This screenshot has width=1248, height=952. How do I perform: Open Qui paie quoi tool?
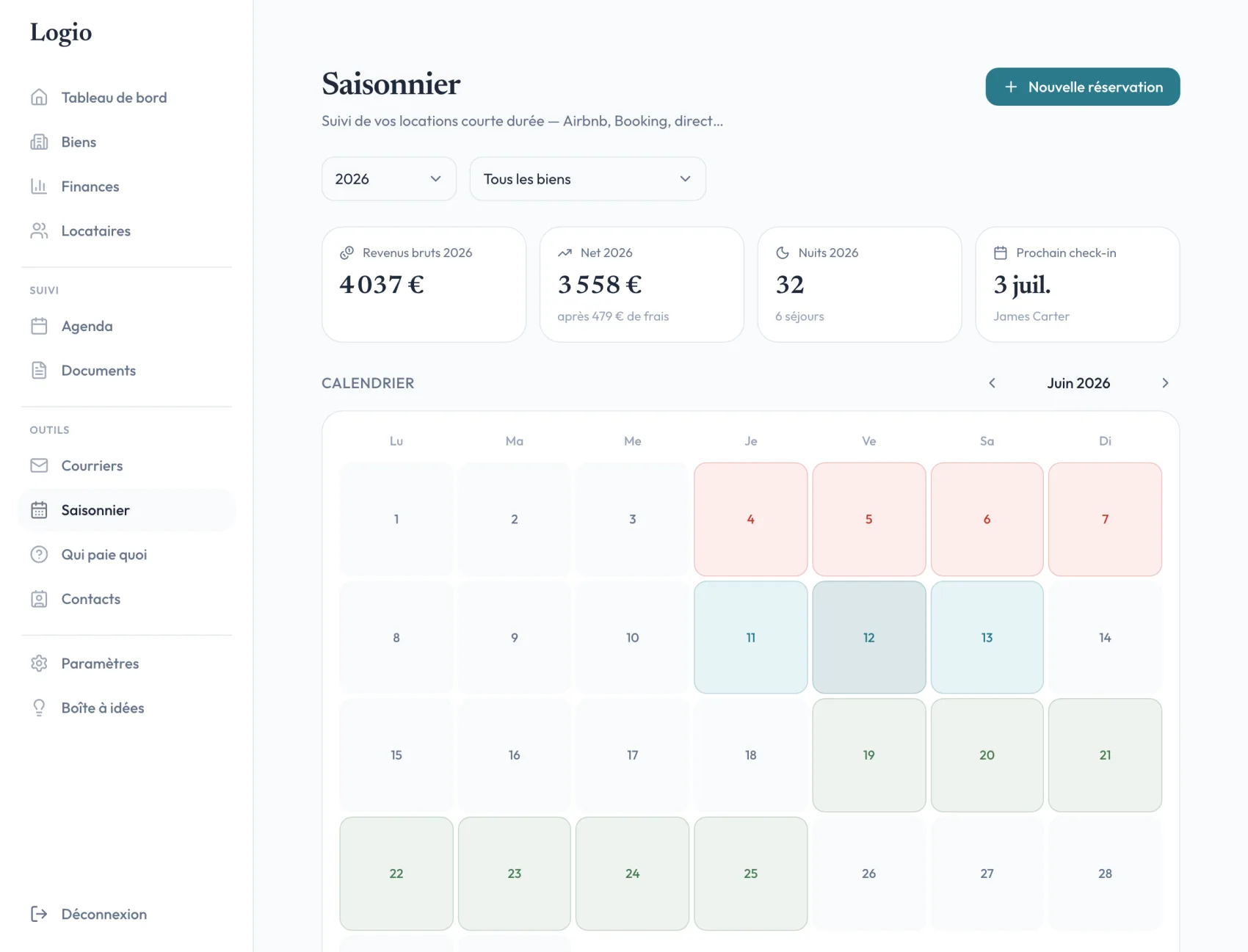[x=126, y=555]
